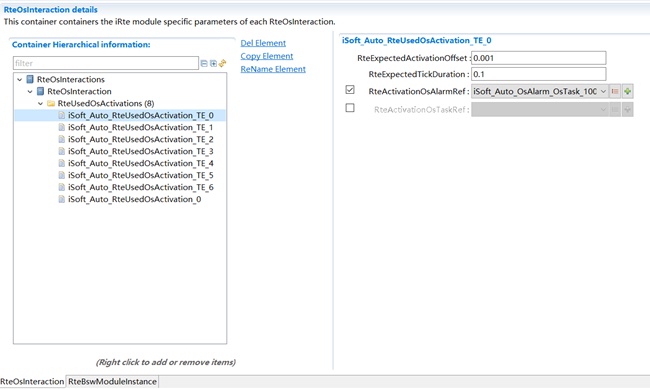Select iSoft_Auto_RteUsedOsActivation_TE_2 in tree
Viewport: 650px width, 389px height.
click(x=141, y=139)
